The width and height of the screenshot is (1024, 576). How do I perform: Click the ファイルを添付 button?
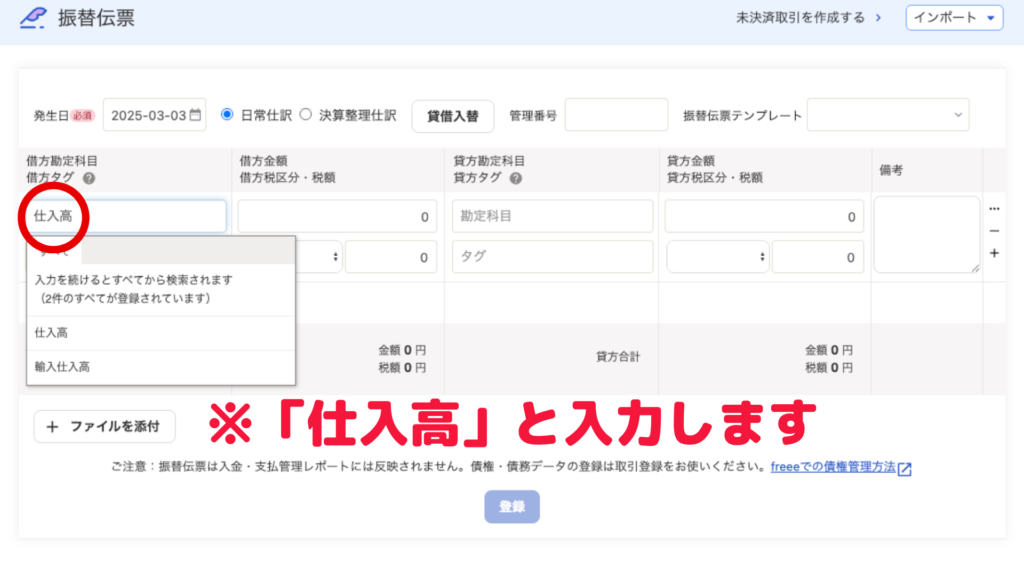[x=105, y=426]
